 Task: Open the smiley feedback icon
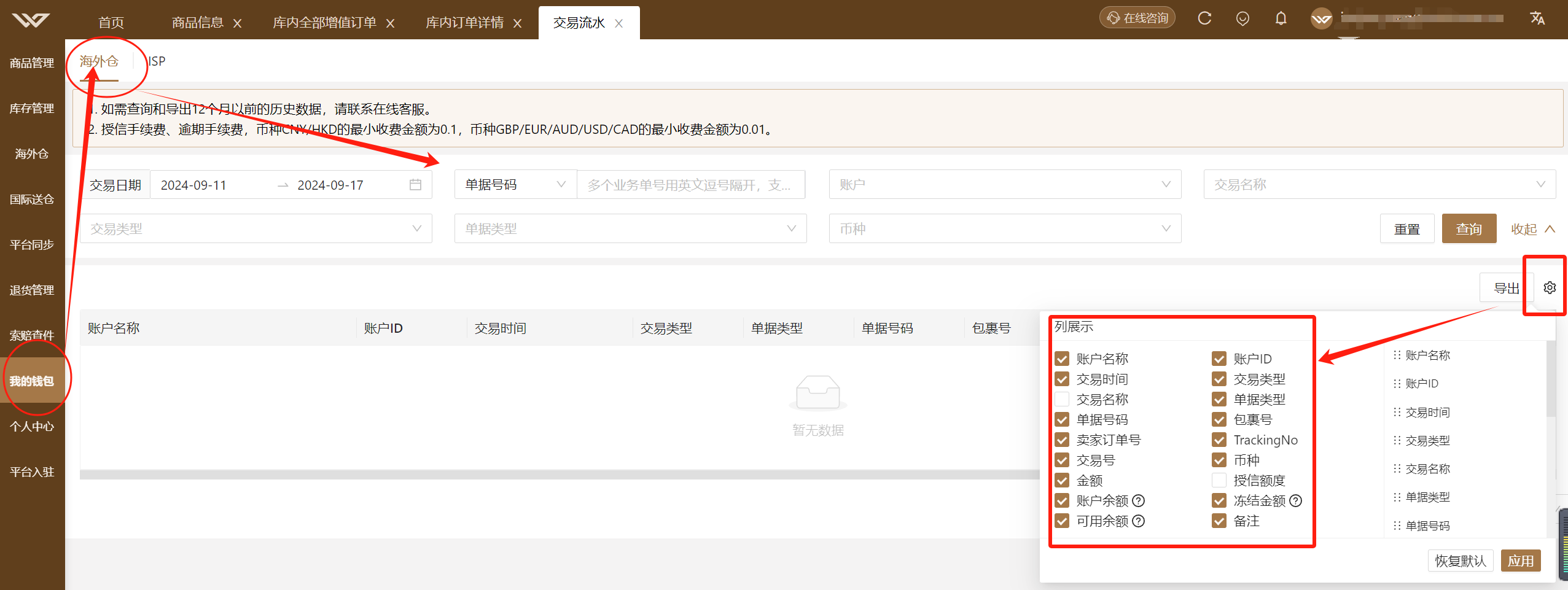(1242, 18)
